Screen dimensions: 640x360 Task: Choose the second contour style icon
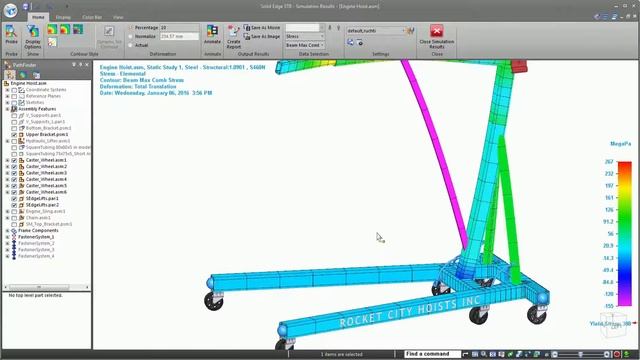65,29
